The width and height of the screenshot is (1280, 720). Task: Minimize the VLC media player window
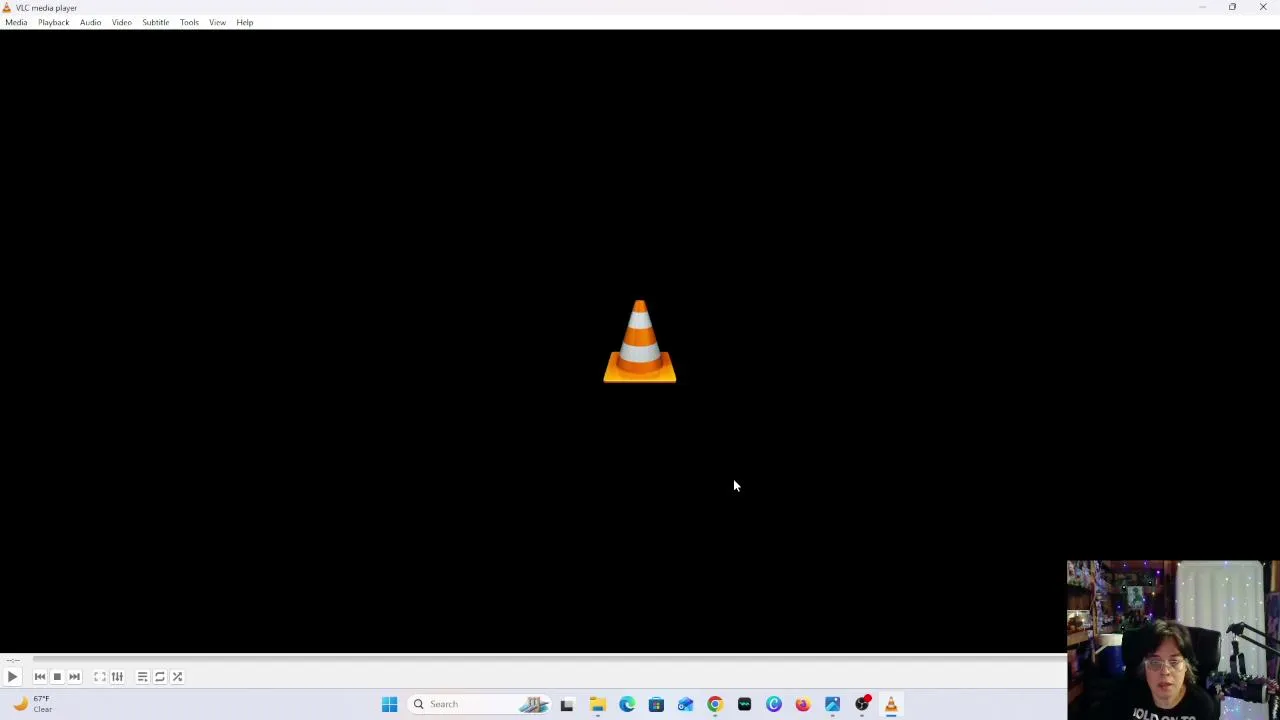point(1202,7)
